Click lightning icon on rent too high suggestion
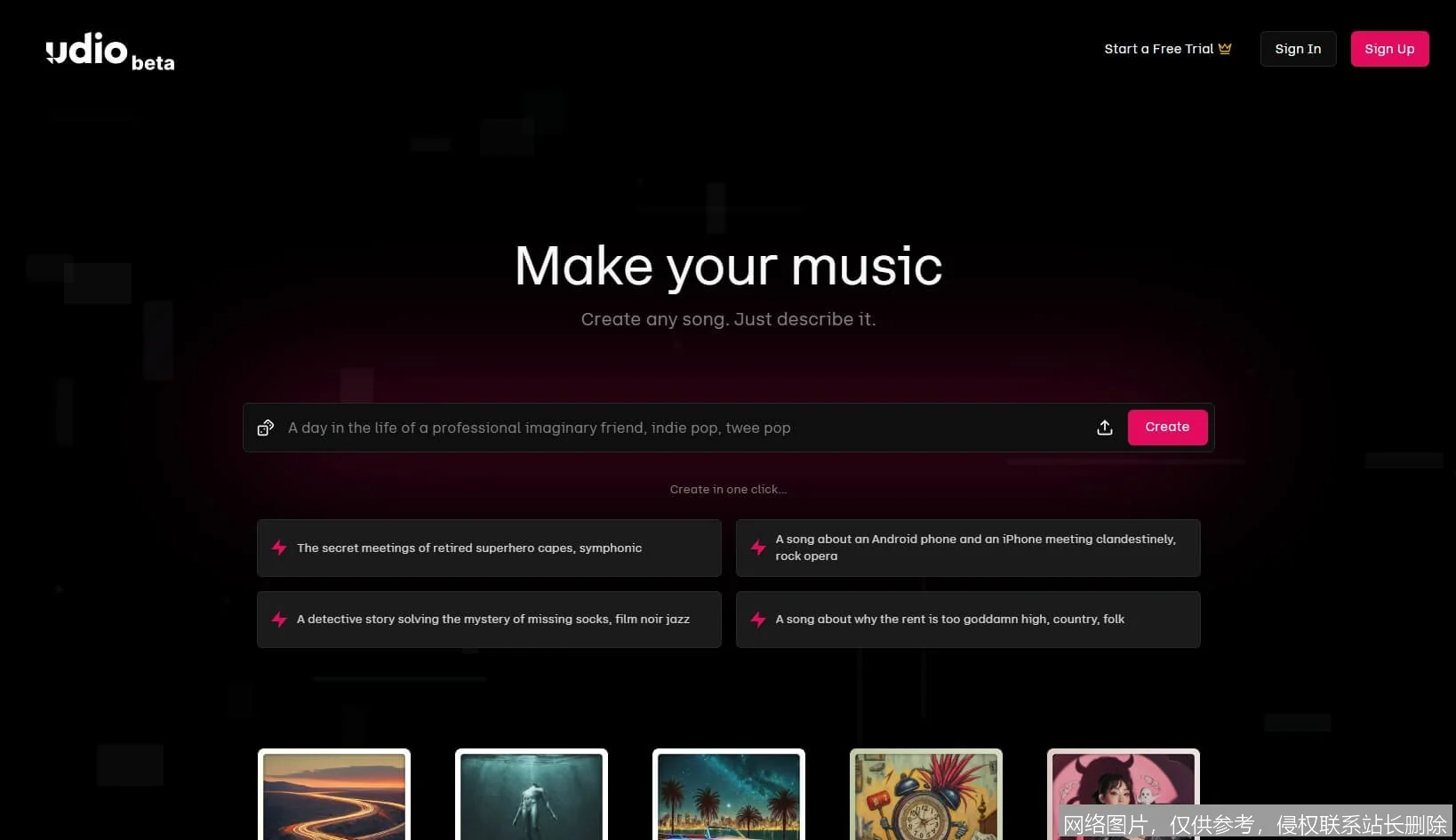 click(x=758, y=620)
